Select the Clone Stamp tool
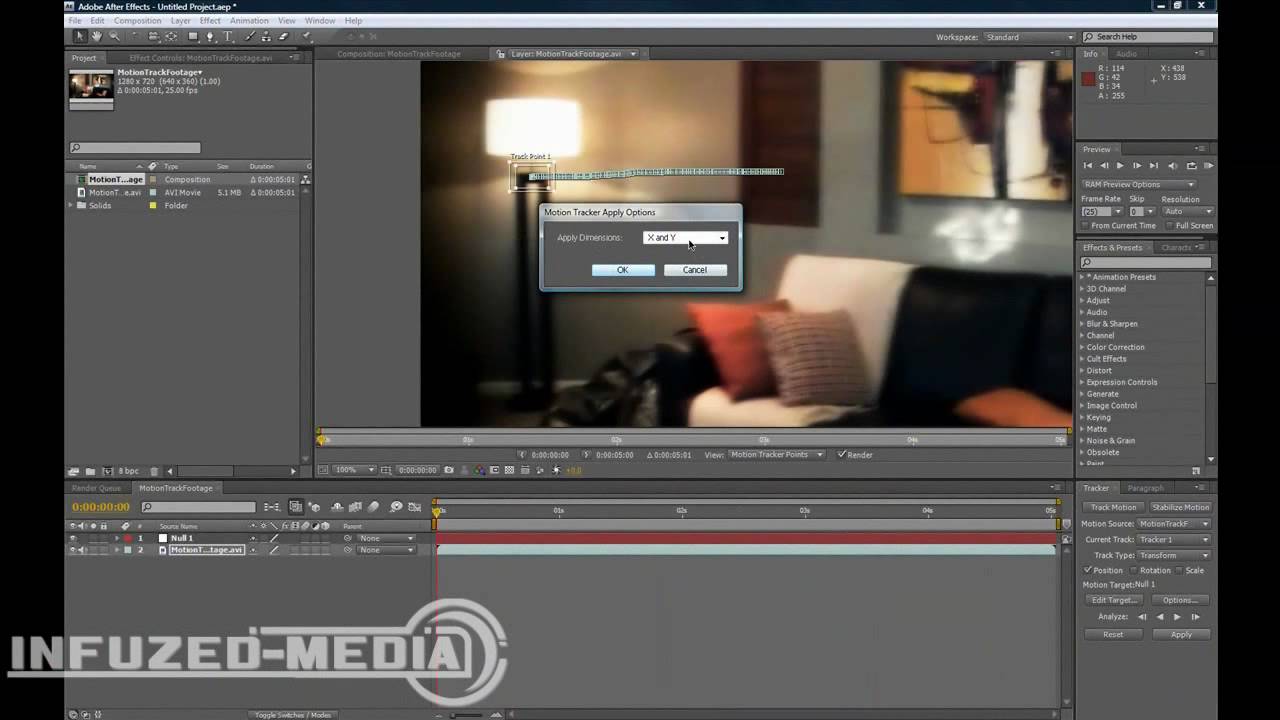 click(x=266, y=36)
